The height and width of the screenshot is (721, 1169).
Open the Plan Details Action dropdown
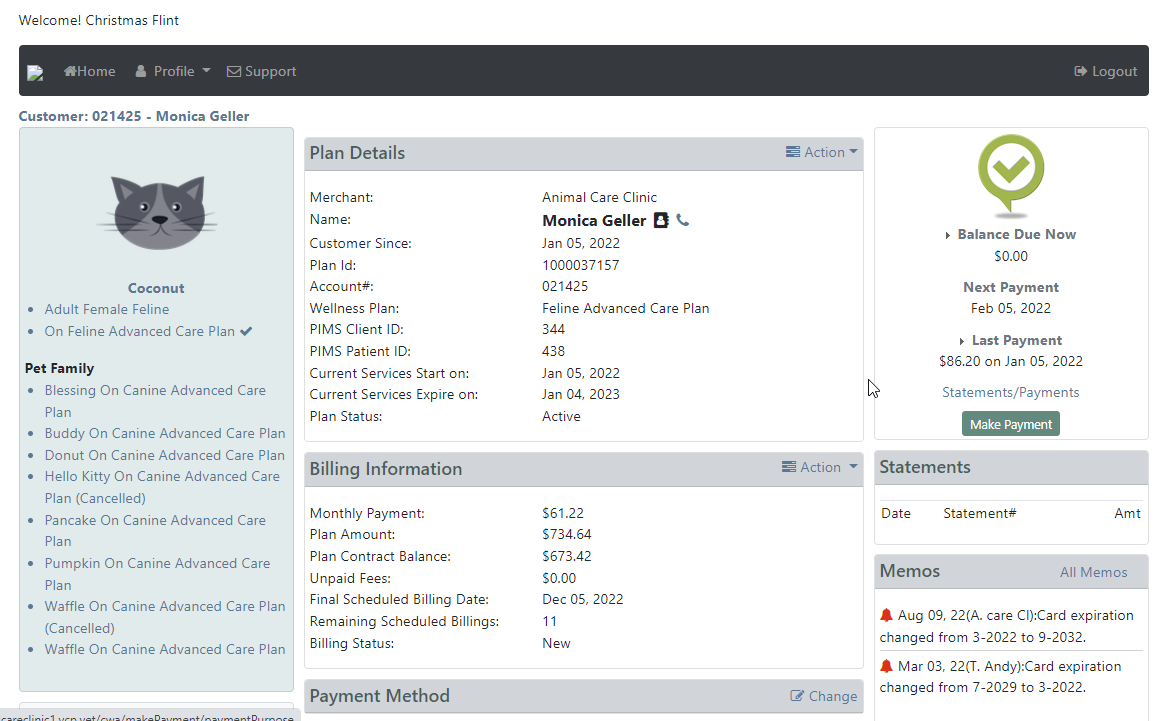822,152
